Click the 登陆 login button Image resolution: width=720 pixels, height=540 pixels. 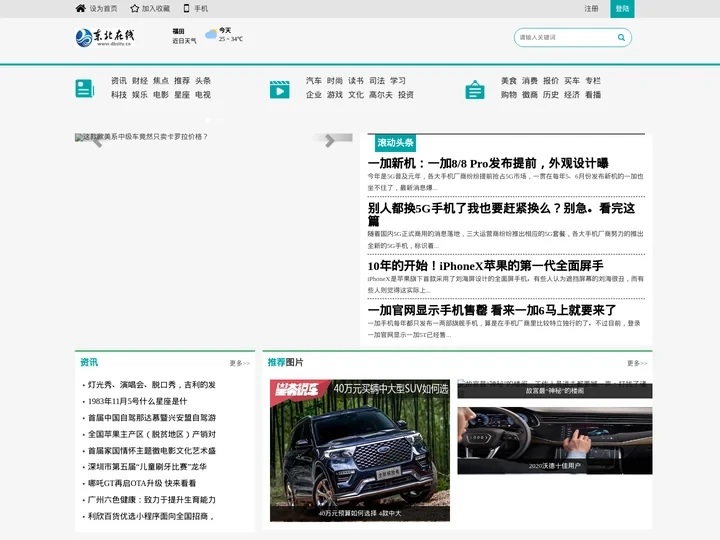(622, 9)
